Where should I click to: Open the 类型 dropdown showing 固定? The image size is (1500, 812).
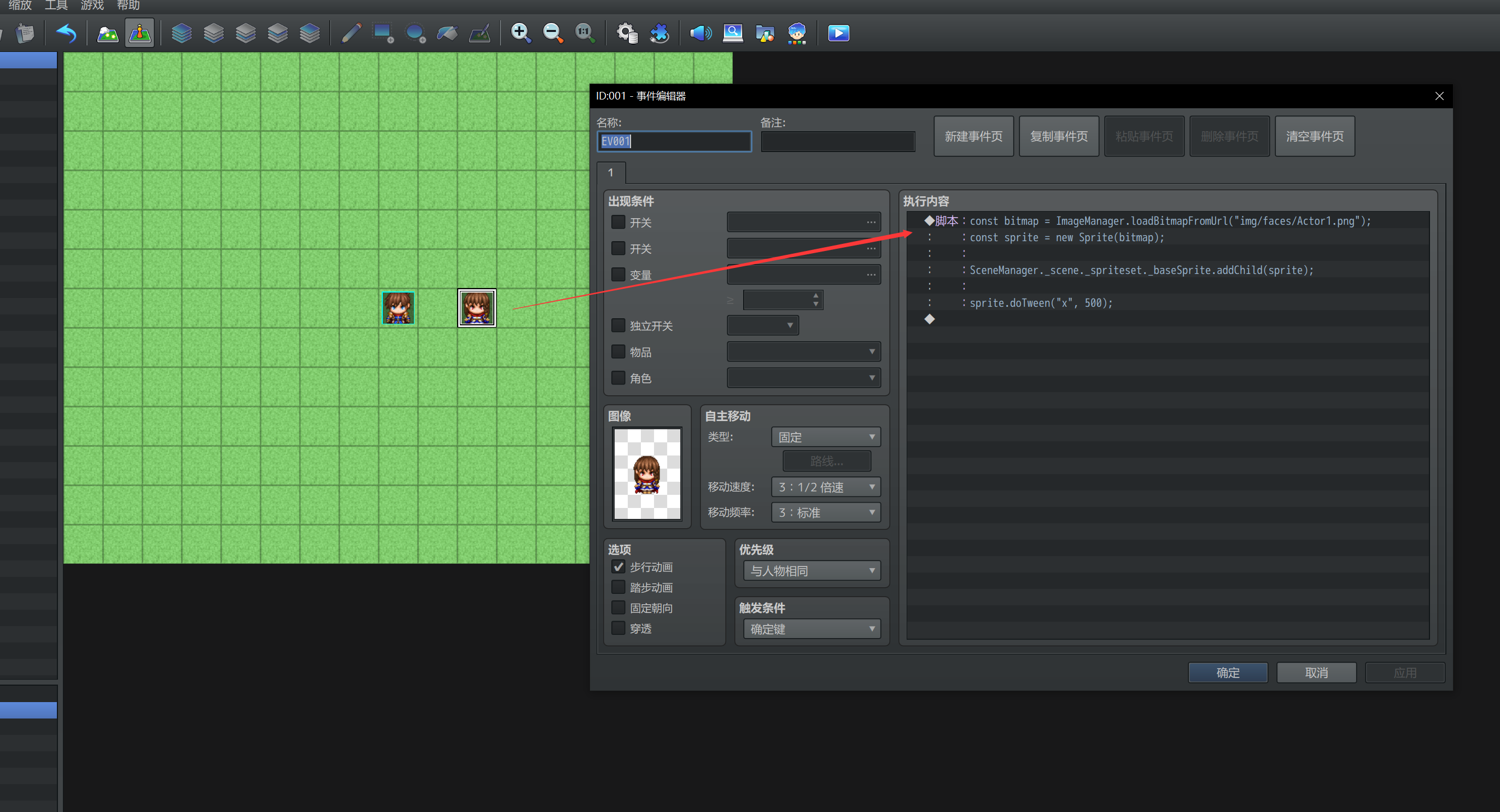pyautogui.click(x=826, y=437)
